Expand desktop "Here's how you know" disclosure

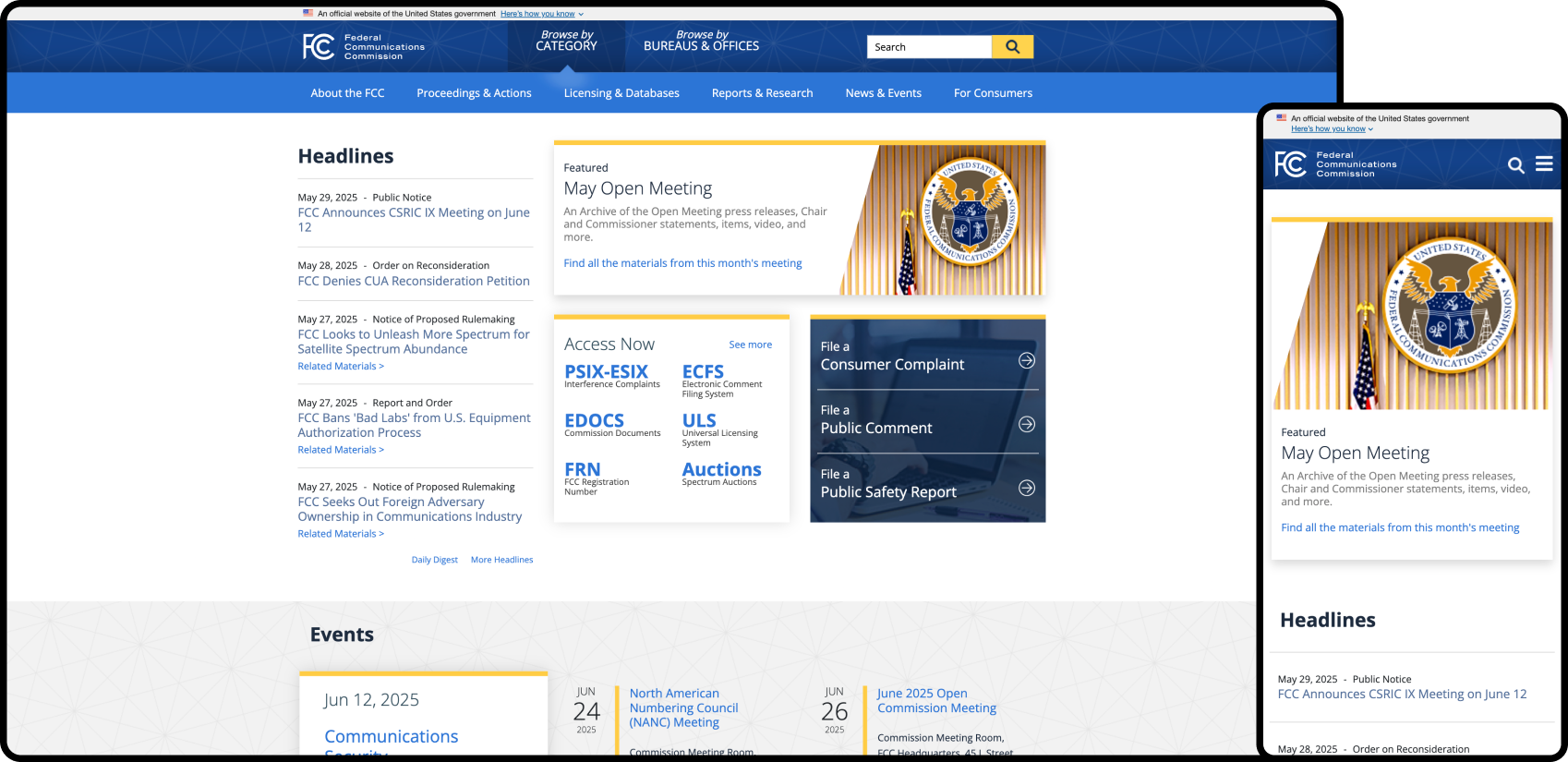[542, 14]
